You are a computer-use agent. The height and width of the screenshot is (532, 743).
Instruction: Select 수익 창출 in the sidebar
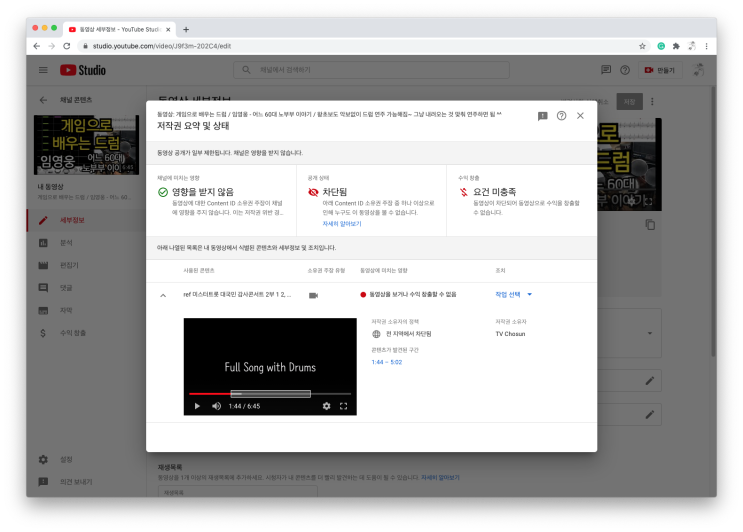click(86, 333)
